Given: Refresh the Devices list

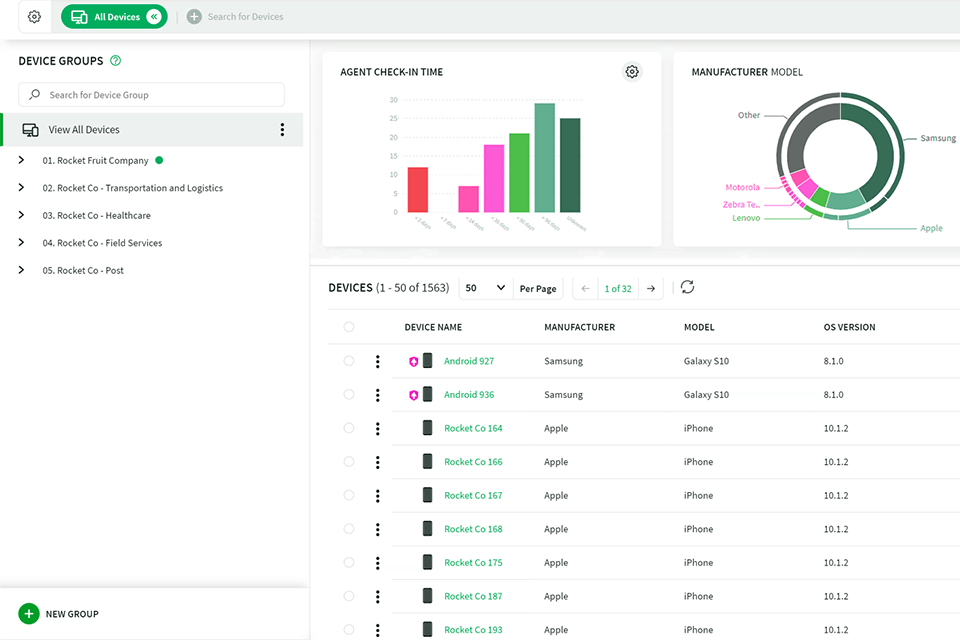Looking at the screenshot, I should [687, 287].
